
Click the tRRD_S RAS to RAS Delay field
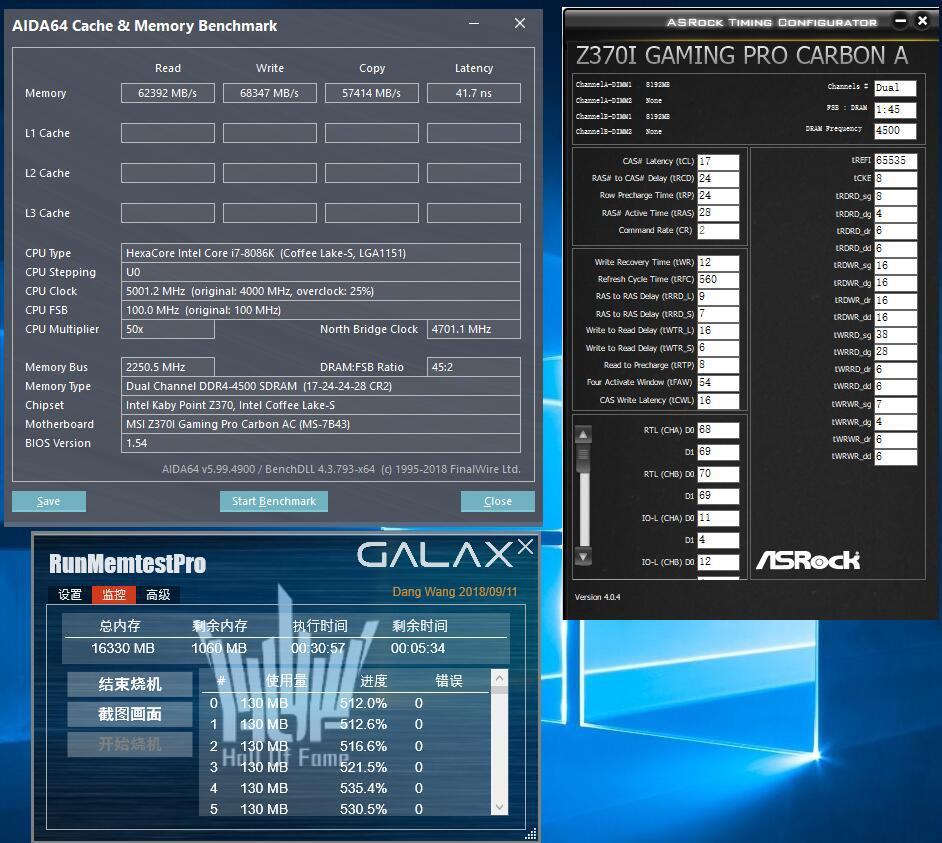click(718, 314)
